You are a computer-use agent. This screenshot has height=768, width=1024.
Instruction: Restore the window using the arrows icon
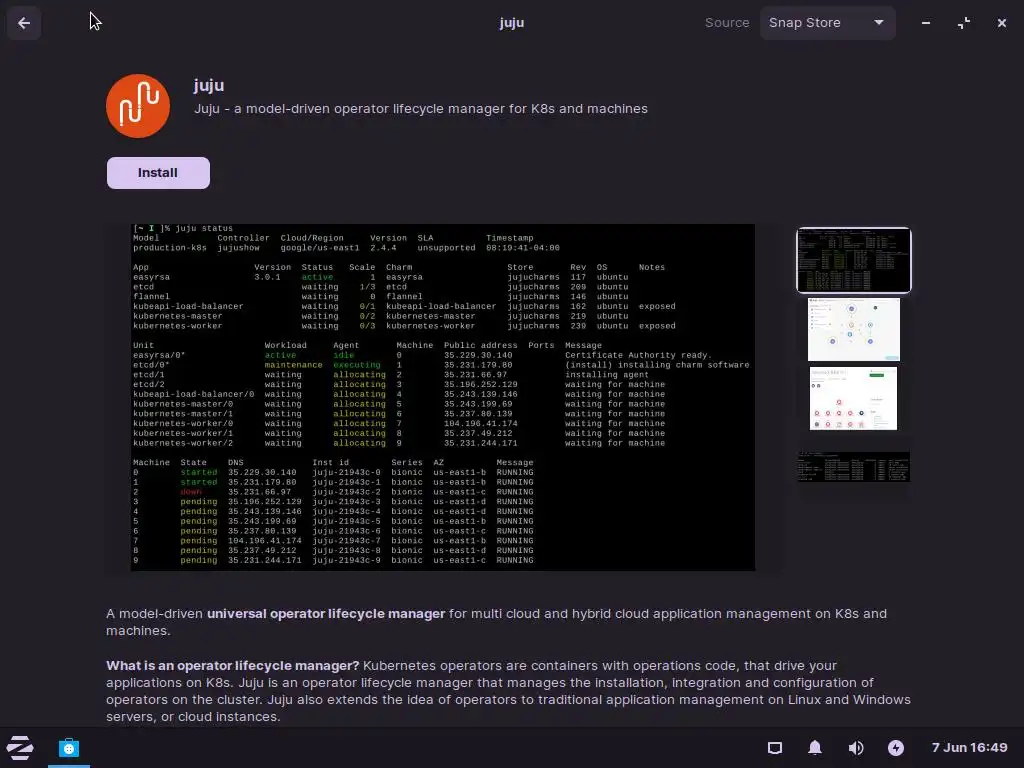tap(964, 23)
